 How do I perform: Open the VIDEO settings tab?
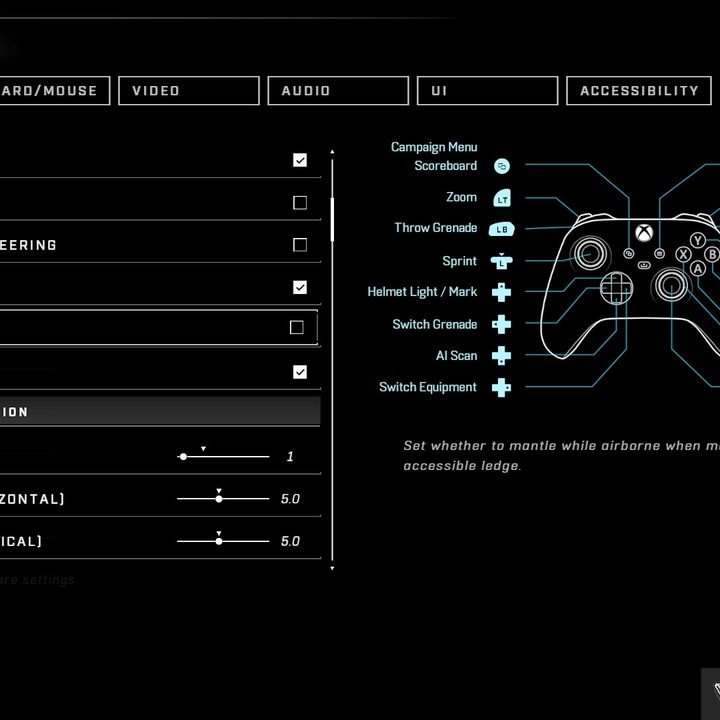point(189,90)
